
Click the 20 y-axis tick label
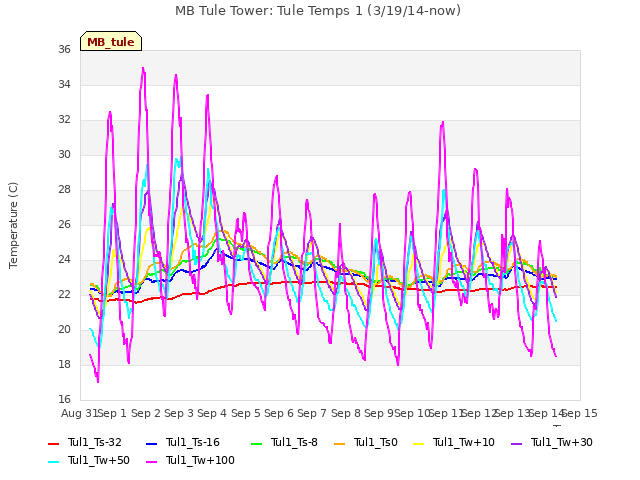[64, 329]
